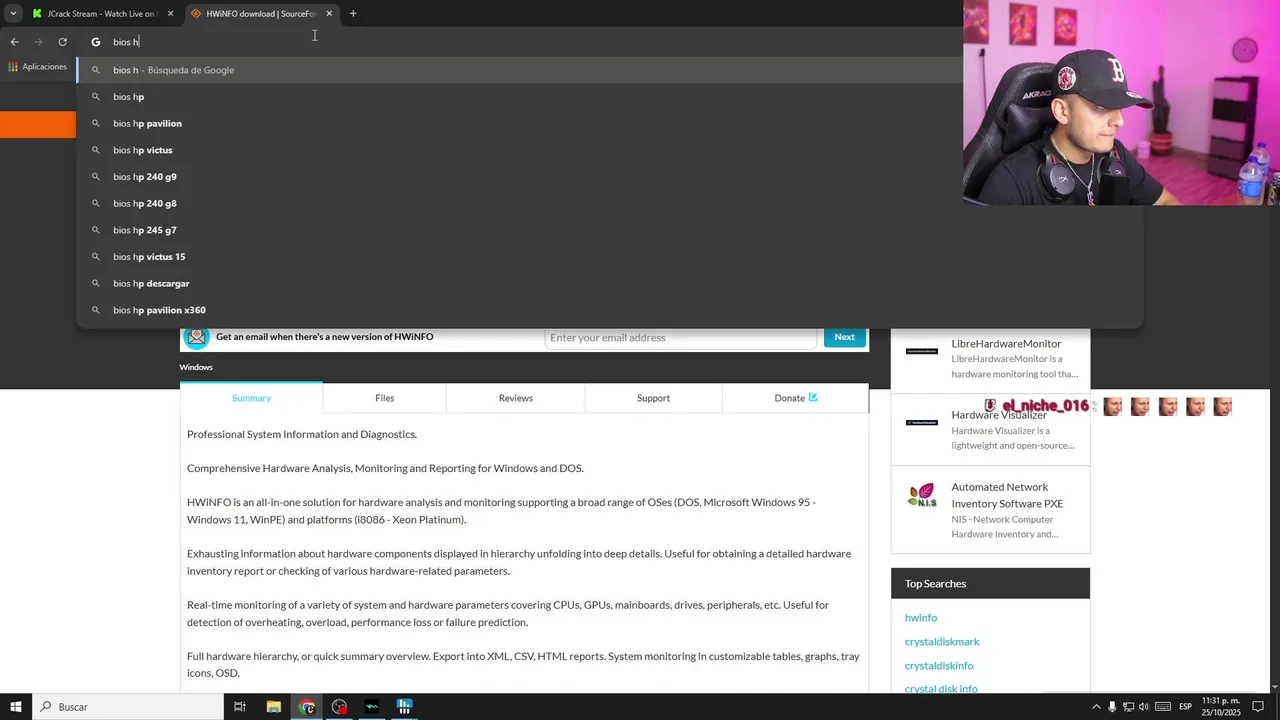Image resolution: width=1280 pixels, height=720 pixels.
Task: Open the Files tab
Action: tap(385, 398)
